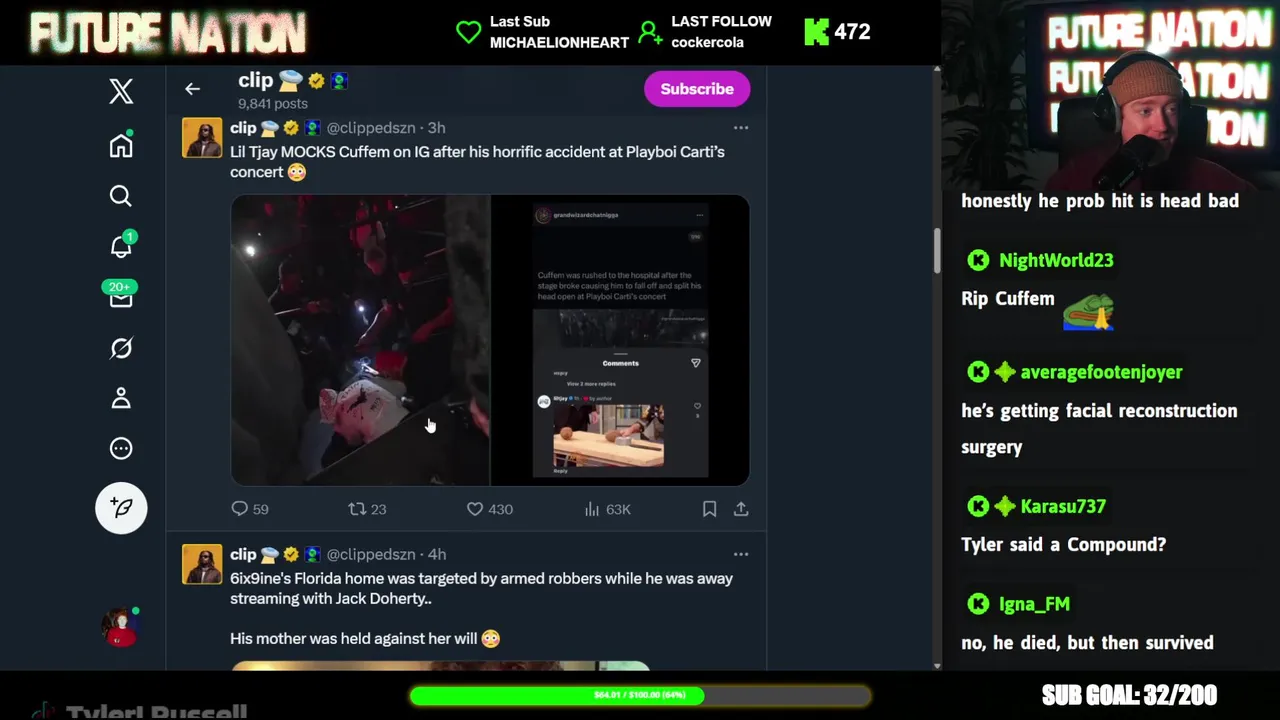1280x720 pixels.
Task: Click the X logo in sidebar
Action: point(121,92)
